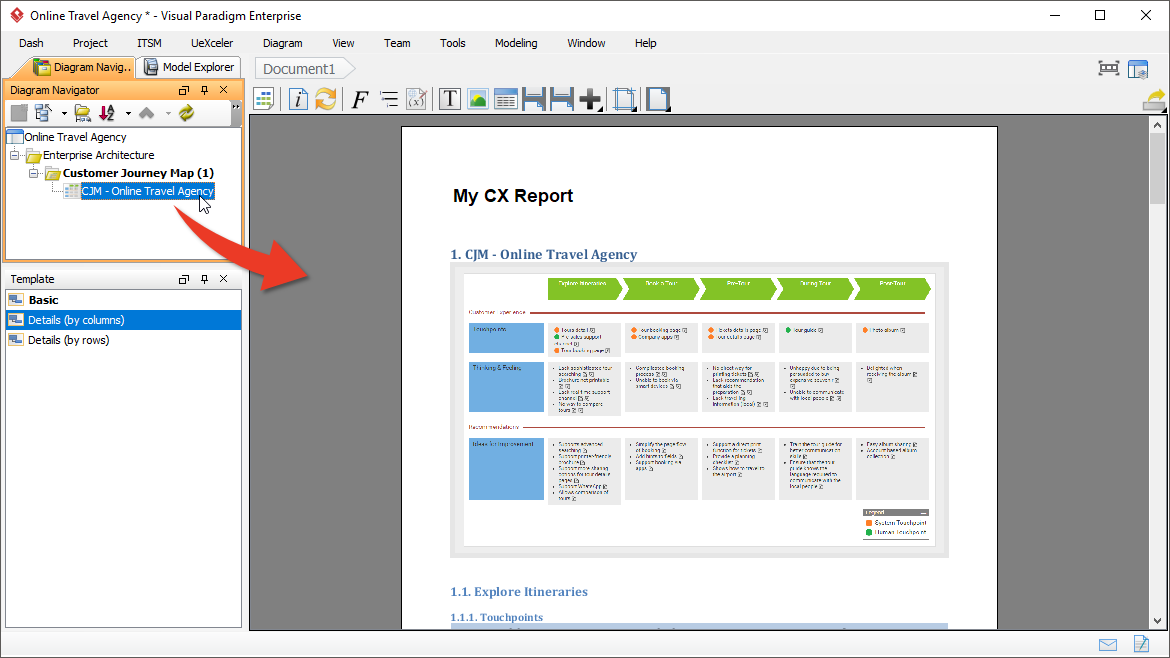Image resolution: width=1170 pixels, height=658 pixels.
Task: Click the first page break icon
Action: coord(534,98)
